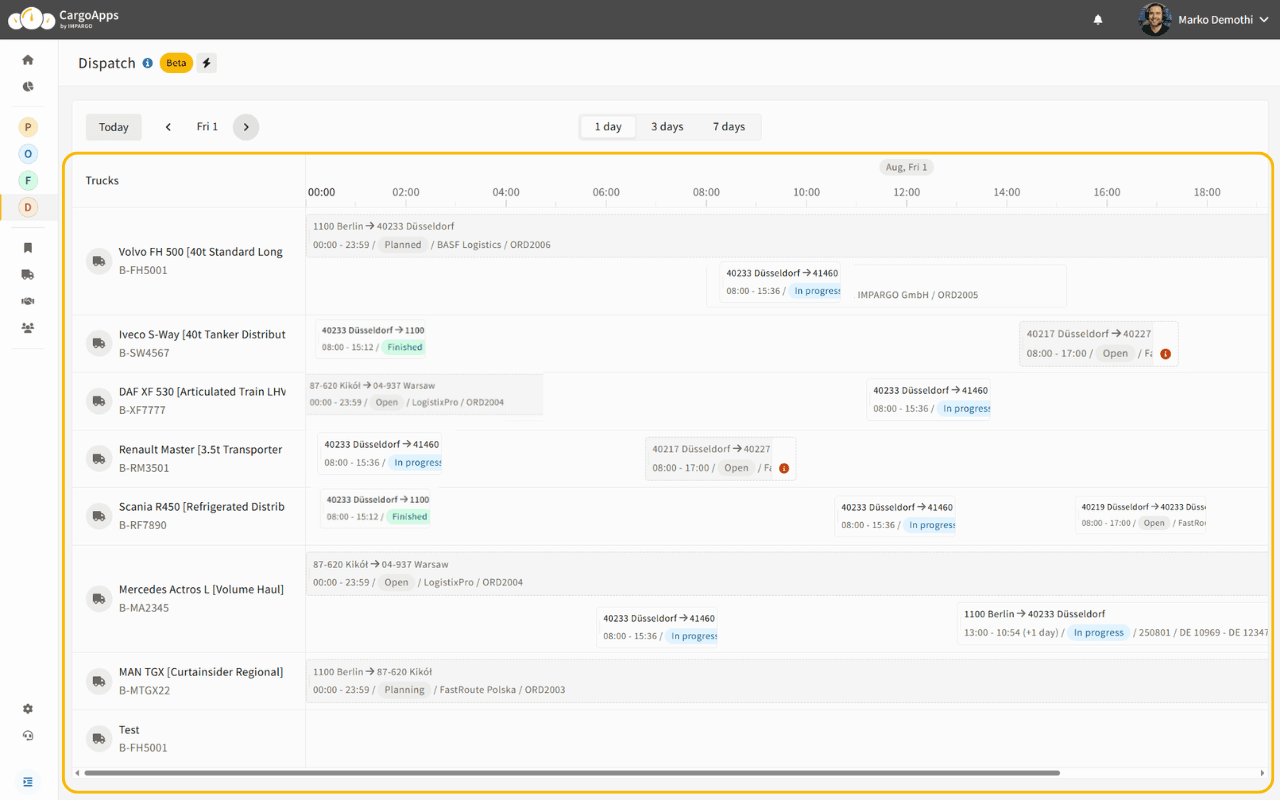Click the notification bell in the top bar

point(1097,19)
